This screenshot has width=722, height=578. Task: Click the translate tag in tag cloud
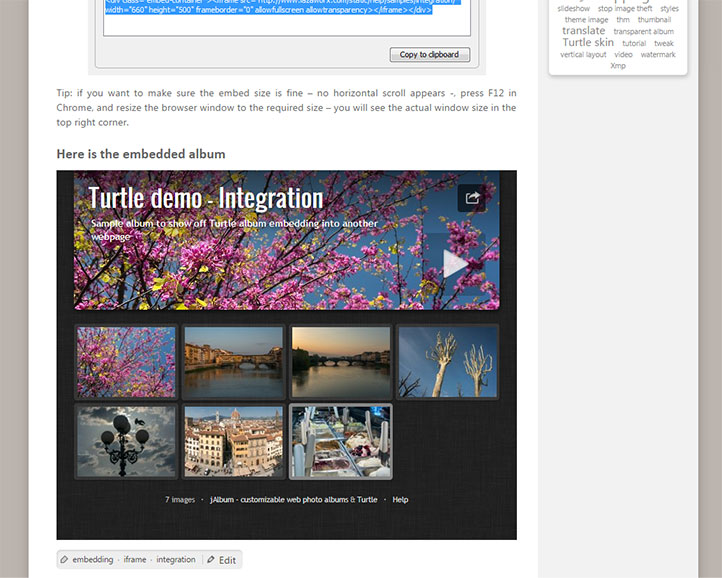tap(583, 31)
